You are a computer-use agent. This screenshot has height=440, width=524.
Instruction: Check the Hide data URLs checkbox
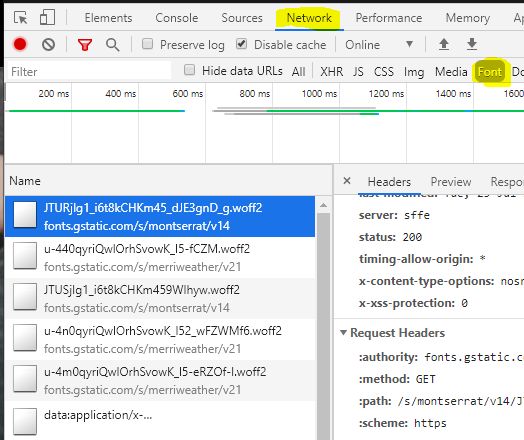pyautogui.click(x=189, y=70)
